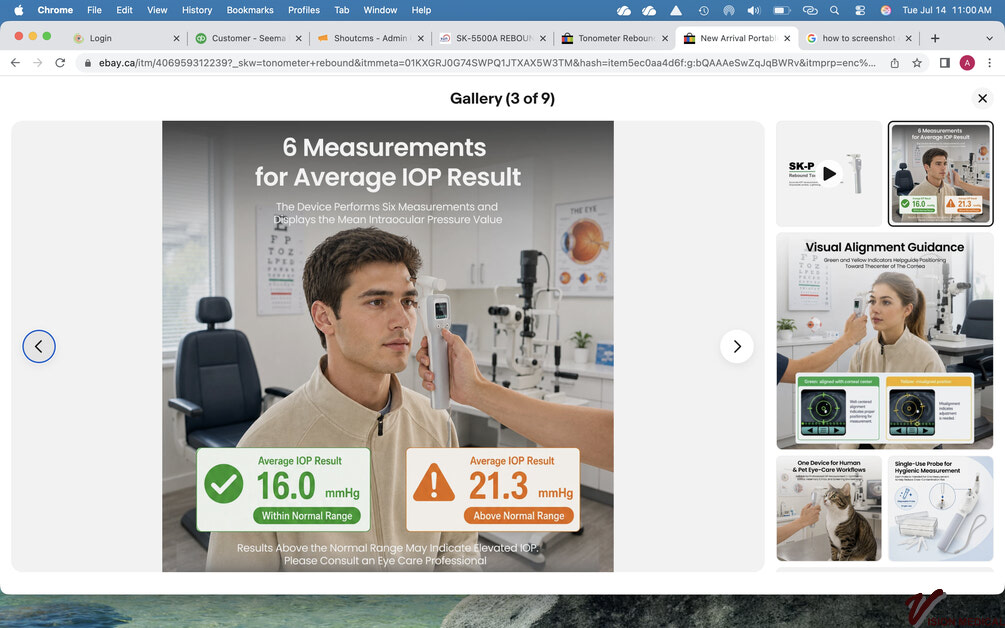Open the Chrome application menu
This screenshot has width=1005, height=628.
(x=55, y=10)
